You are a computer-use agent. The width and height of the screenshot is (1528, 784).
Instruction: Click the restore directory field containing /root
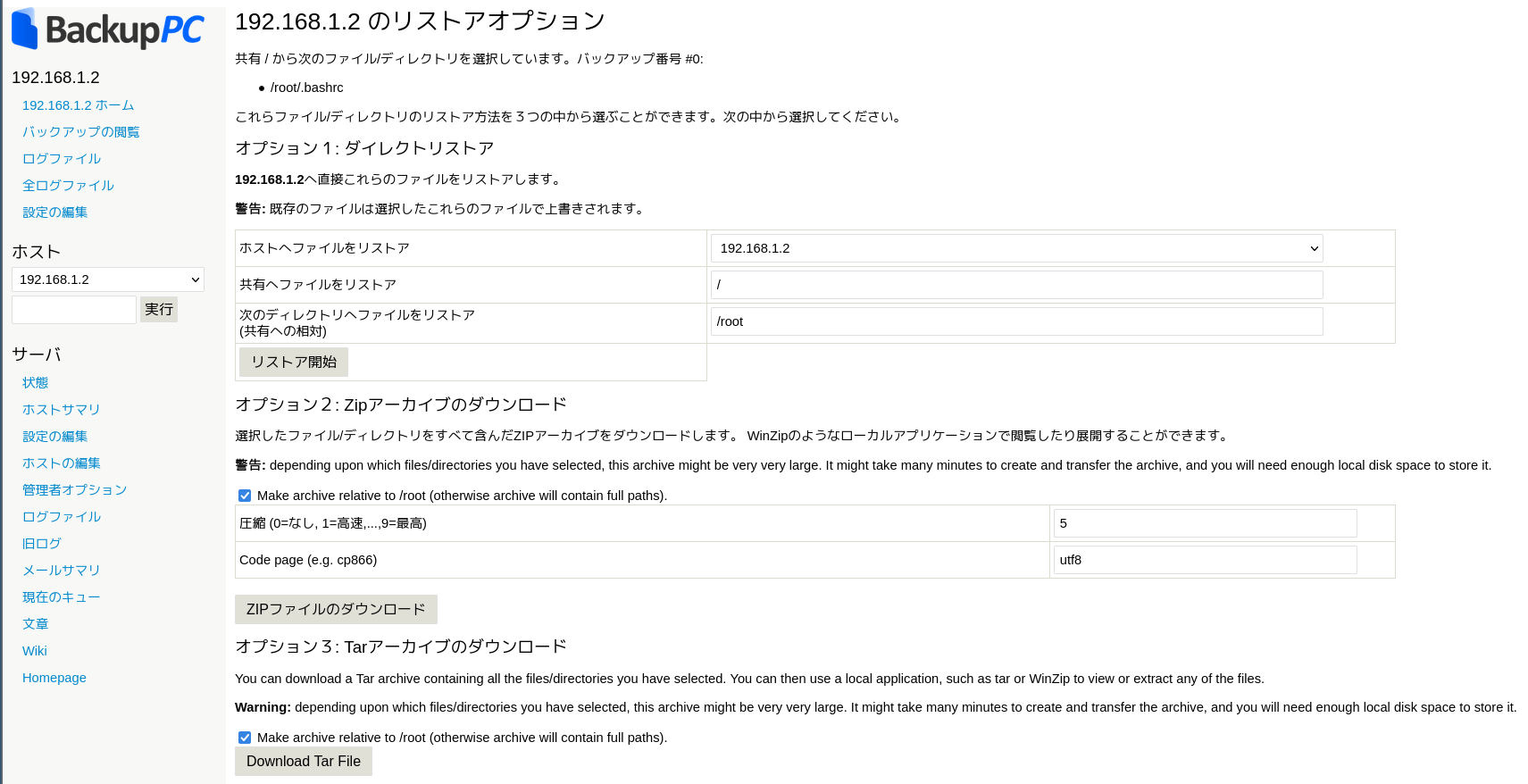(x=1016, y=321)
